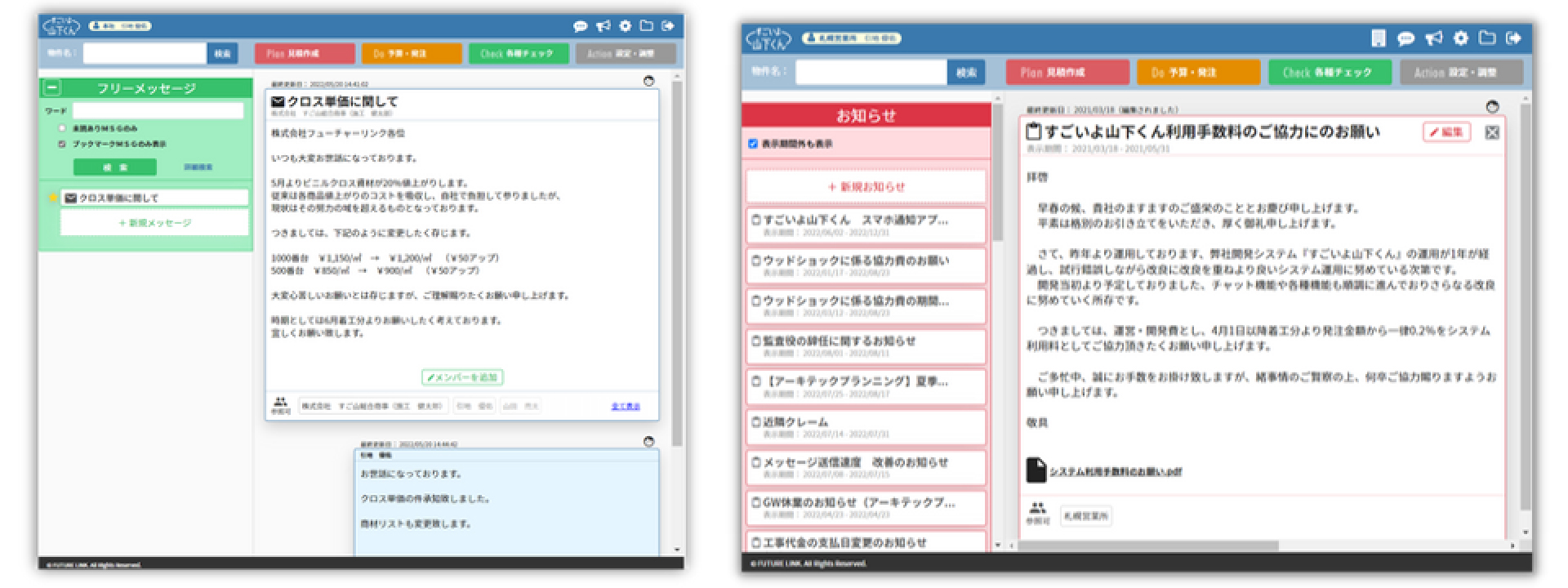Open 詳細検索 link in フリーメッセージ panel
The height and width of the screenshot is (588, 1568).
click(198, 167)
